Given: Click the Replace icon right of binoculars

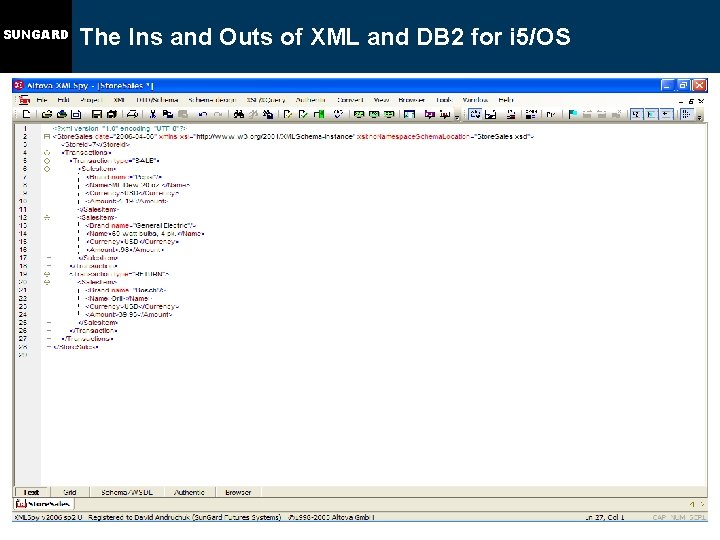Looking at the screenshot, I should pos(268,114).
